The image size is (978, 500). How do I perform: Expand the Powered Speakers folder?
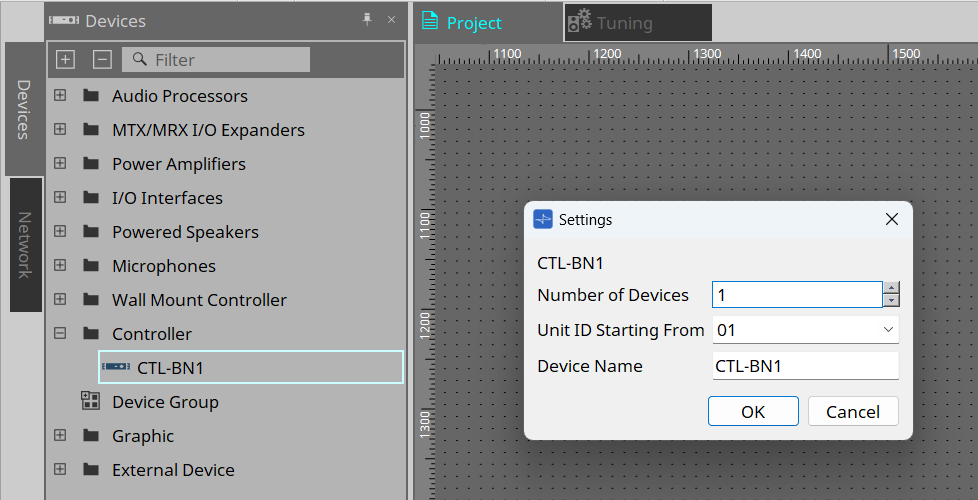click(60, 231)
